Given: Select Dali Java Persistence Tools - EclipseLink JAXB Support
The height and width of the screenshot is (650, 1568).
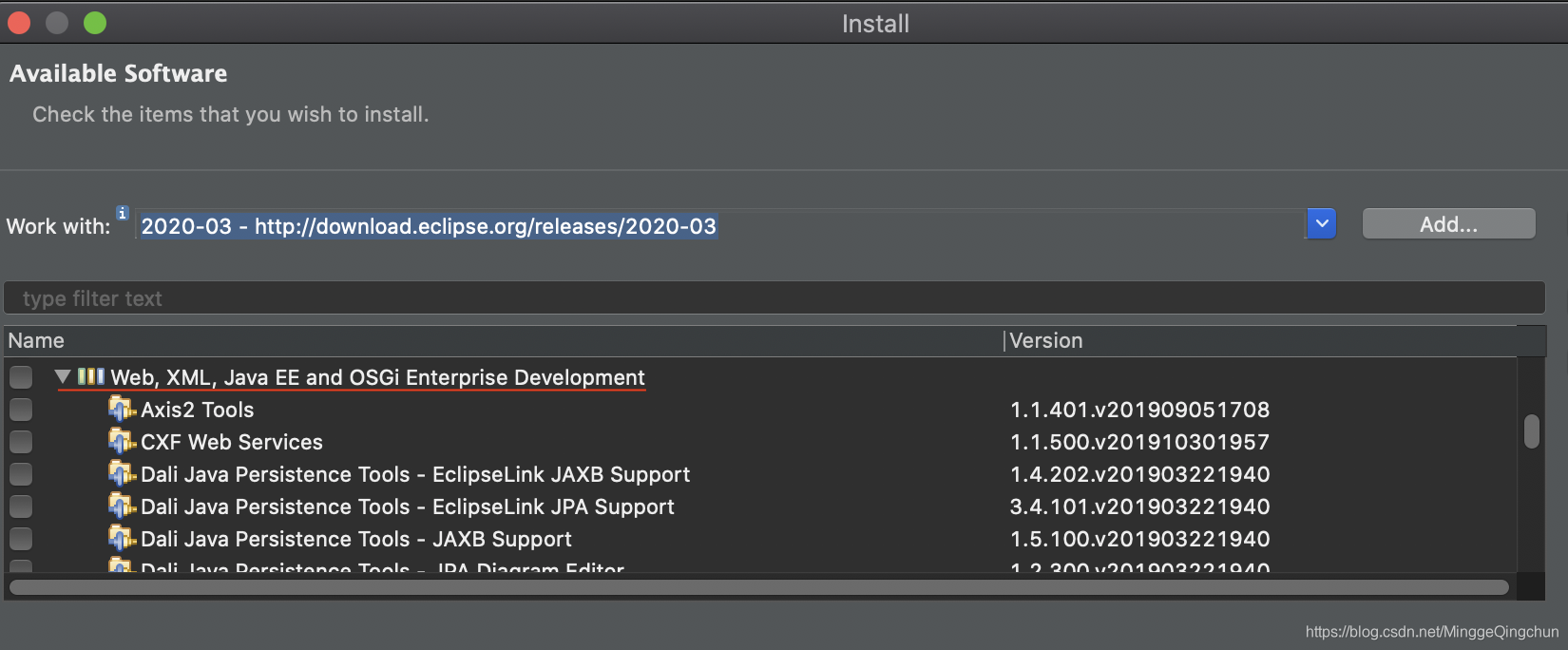Looking at the screenshot, I should point(760,474).
